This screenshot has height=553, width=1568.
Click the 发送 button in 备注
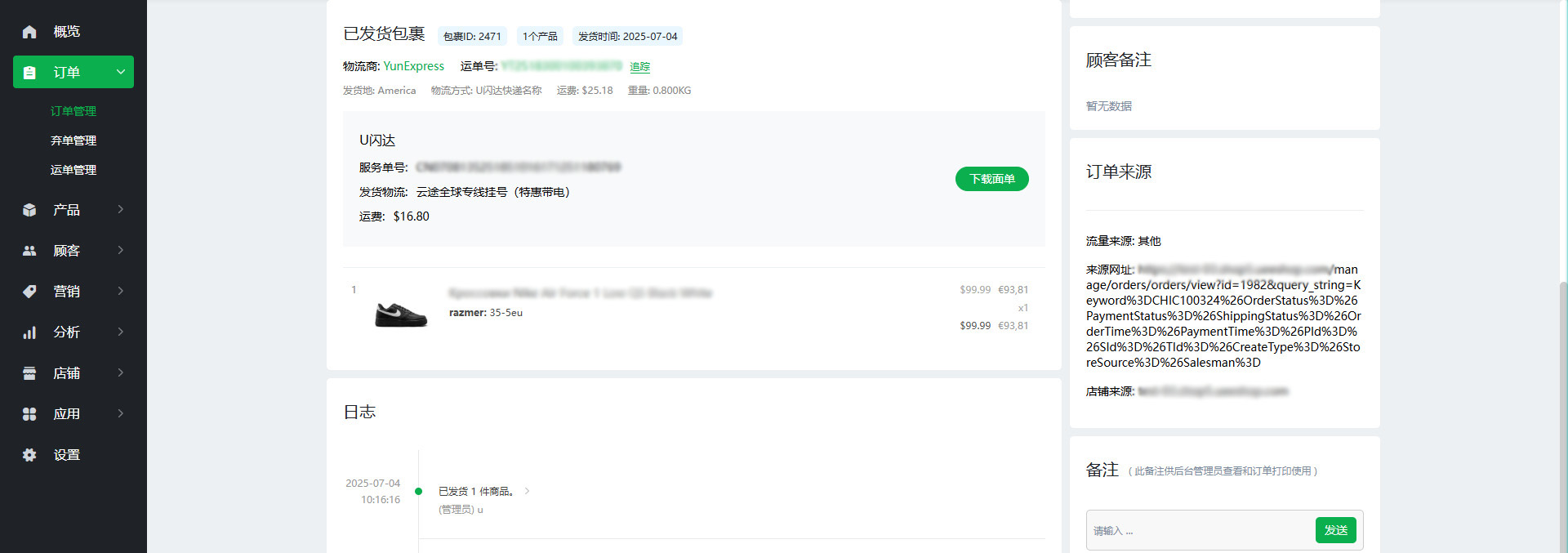coord(1336,530)
